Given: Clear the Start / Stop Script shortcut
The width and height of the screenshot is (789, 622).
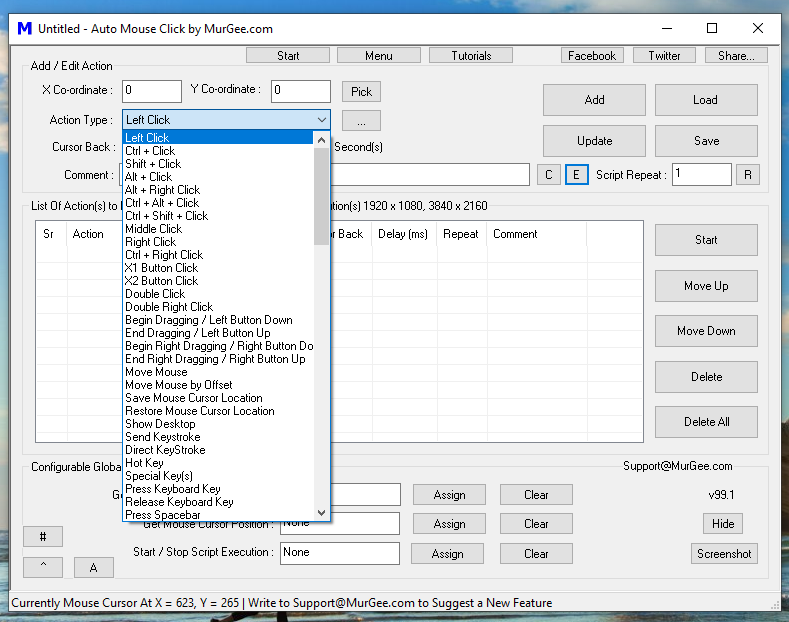Looking at the screenshot, I should tap(536, 554).
